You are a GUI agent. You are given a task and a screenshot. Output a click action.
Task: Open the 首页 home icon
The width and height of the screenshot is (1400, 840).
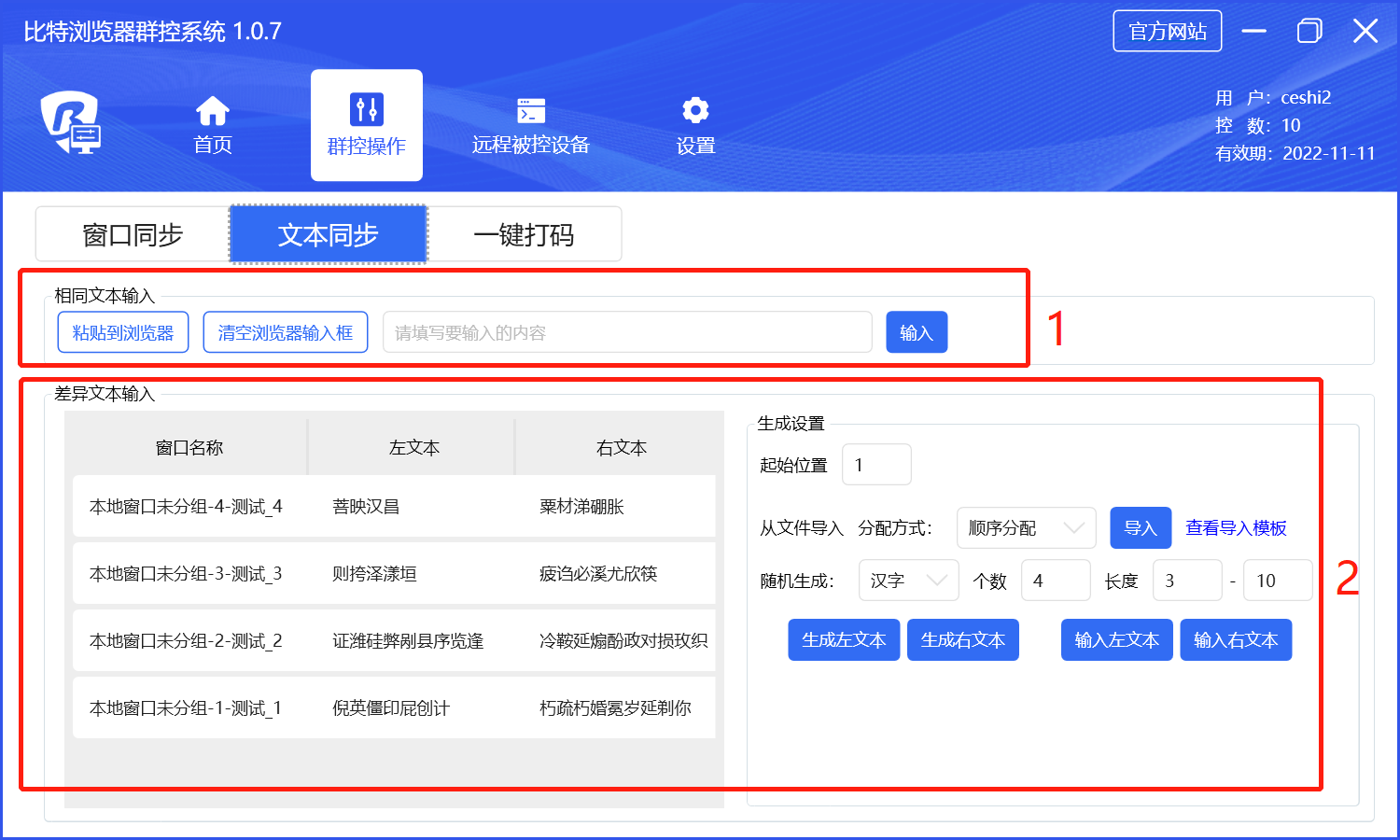(212, 111)
